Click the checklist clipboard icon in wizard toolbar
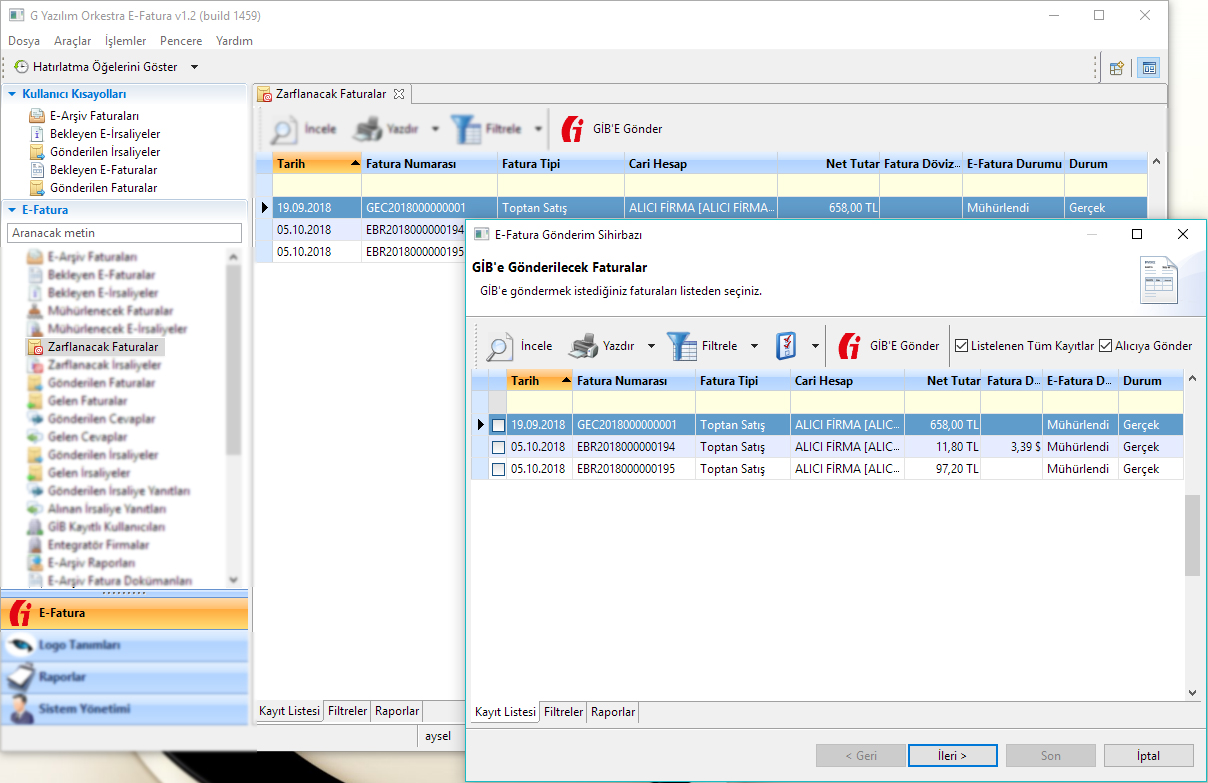 tap(786, 347)
